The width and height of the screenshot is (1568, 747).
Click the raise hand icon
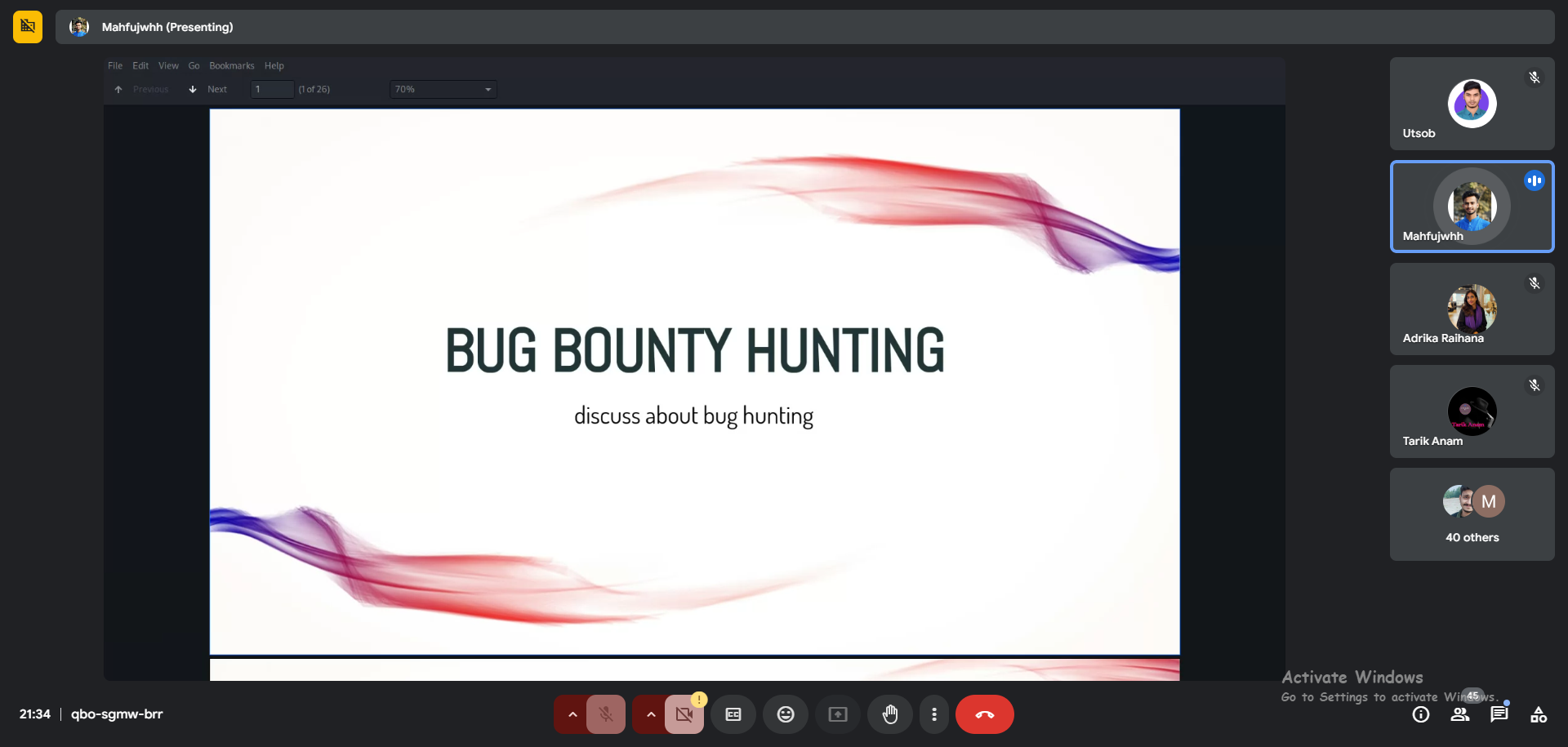coord(889,714)
